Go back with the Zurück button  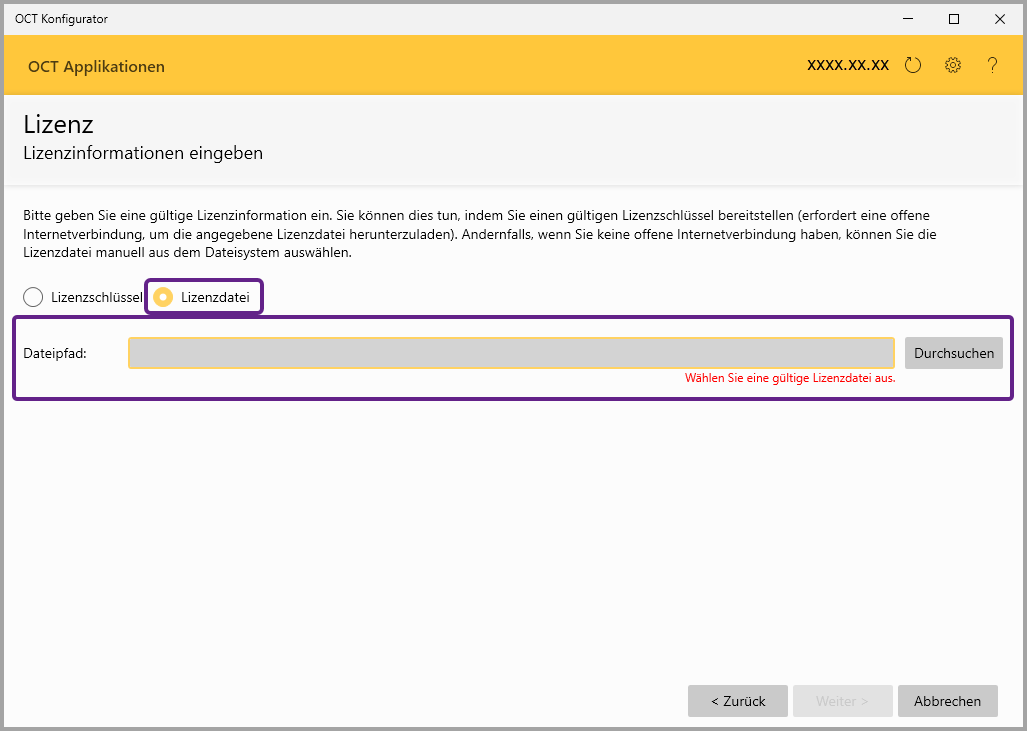point(738,701)
